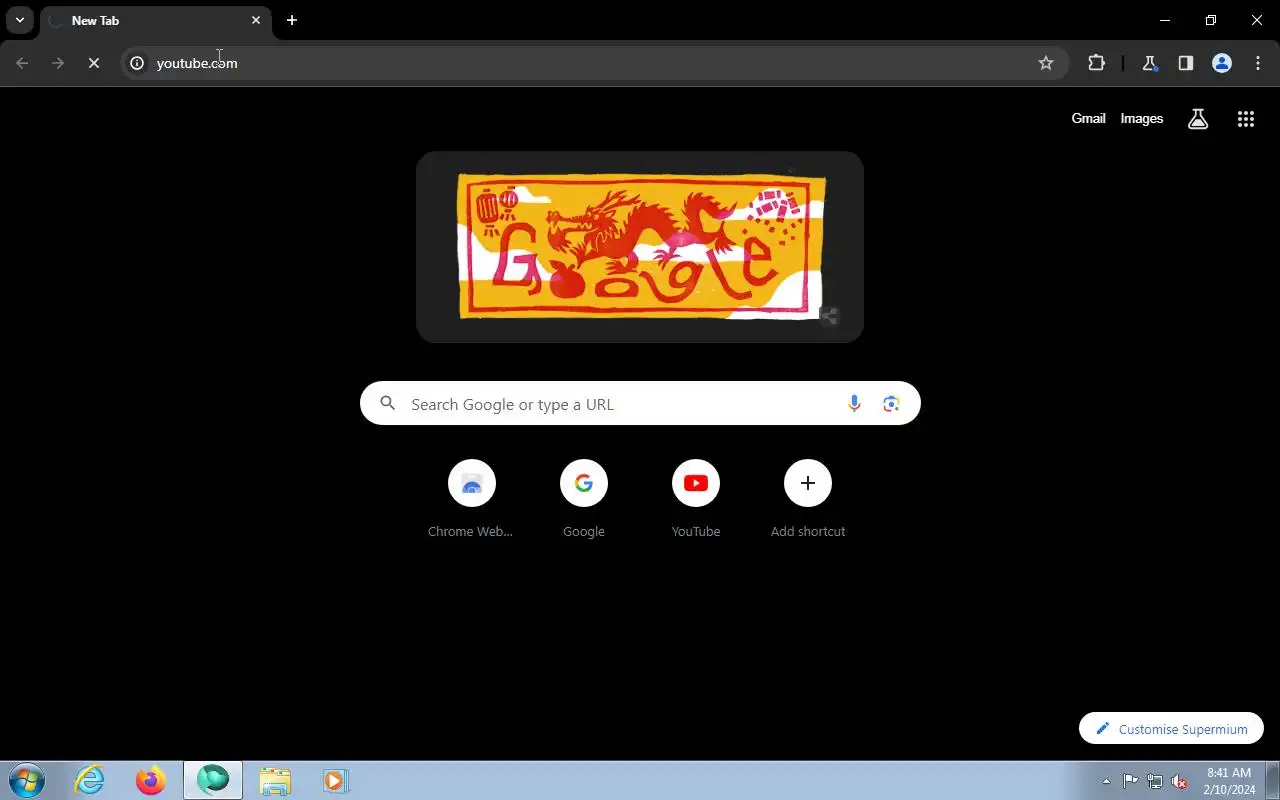This screenshot has width=1280, height=800.
Task: Go back to the previous page
Action: tap(22, 63)
